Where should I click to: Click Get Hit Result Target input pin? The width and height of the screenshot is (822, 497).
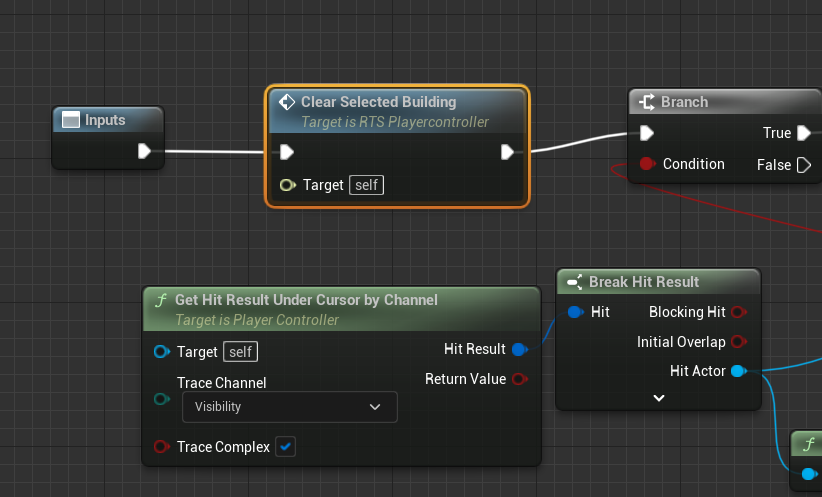(x=161, y=351)
